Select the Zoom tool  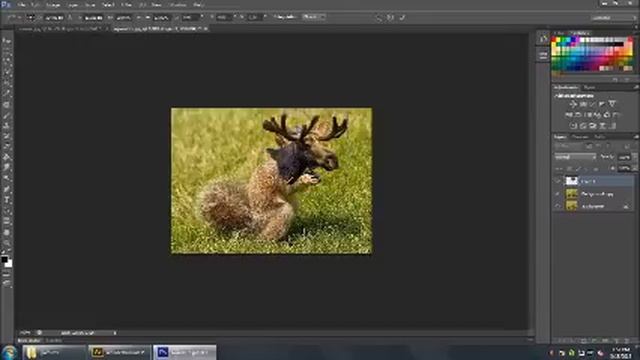(7, 243)
